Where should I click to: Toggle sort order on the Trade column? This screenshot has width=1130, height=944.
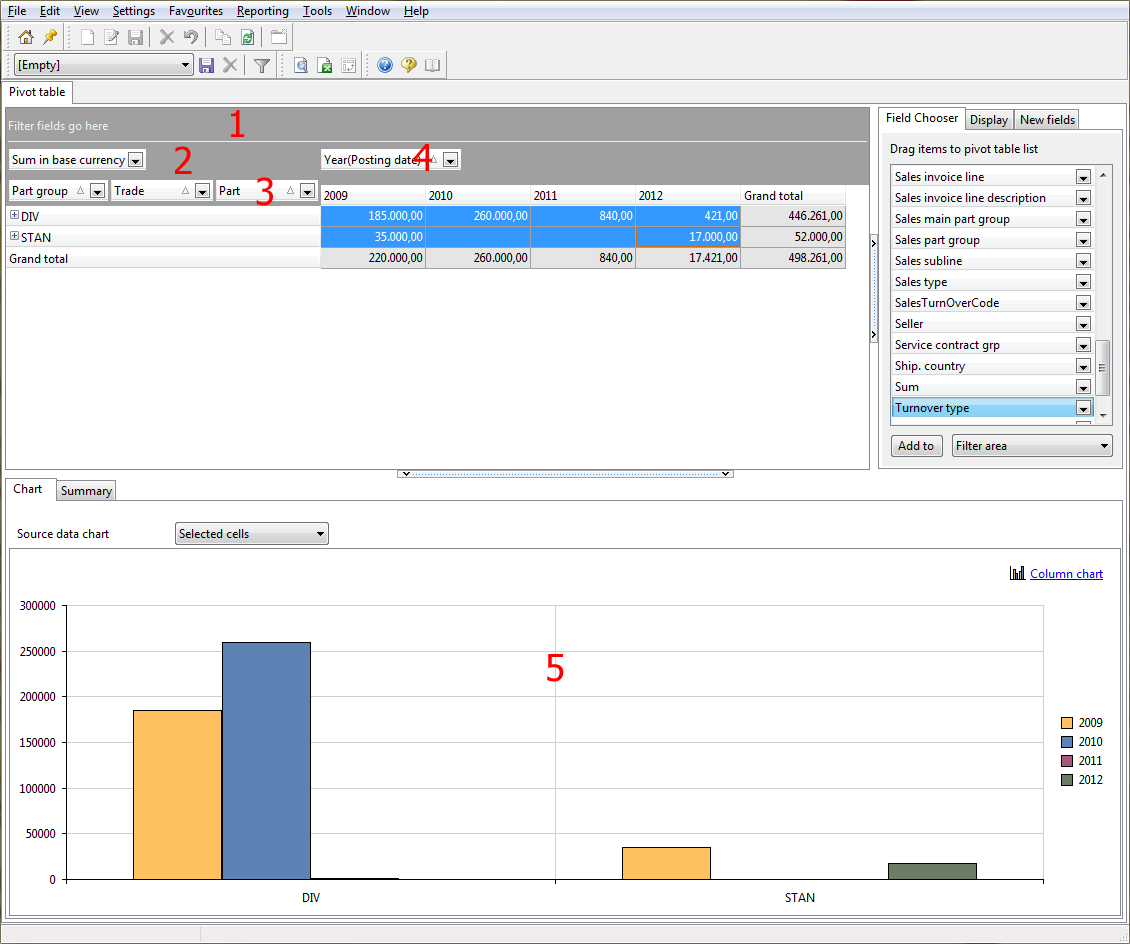coord(185,191)
